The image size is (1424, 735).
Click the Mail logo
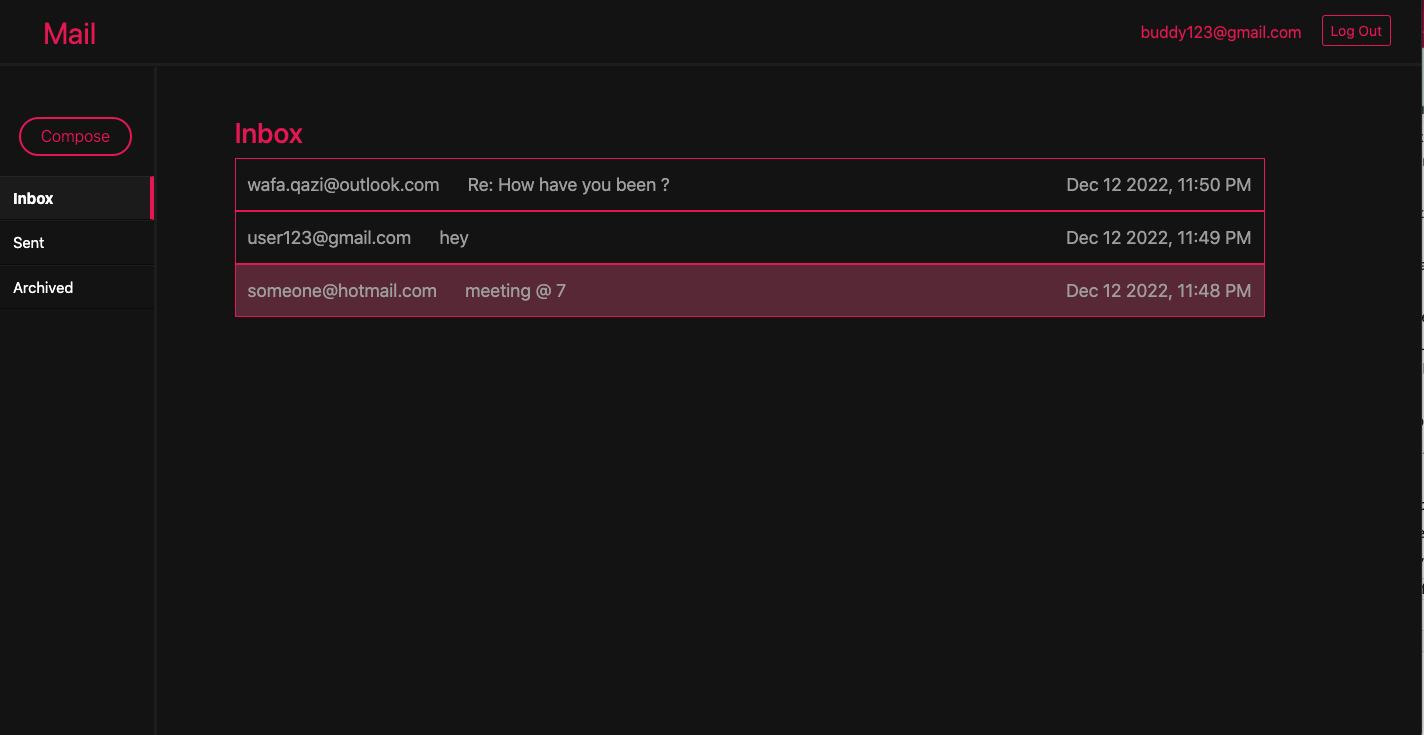(x=69, y=33)
